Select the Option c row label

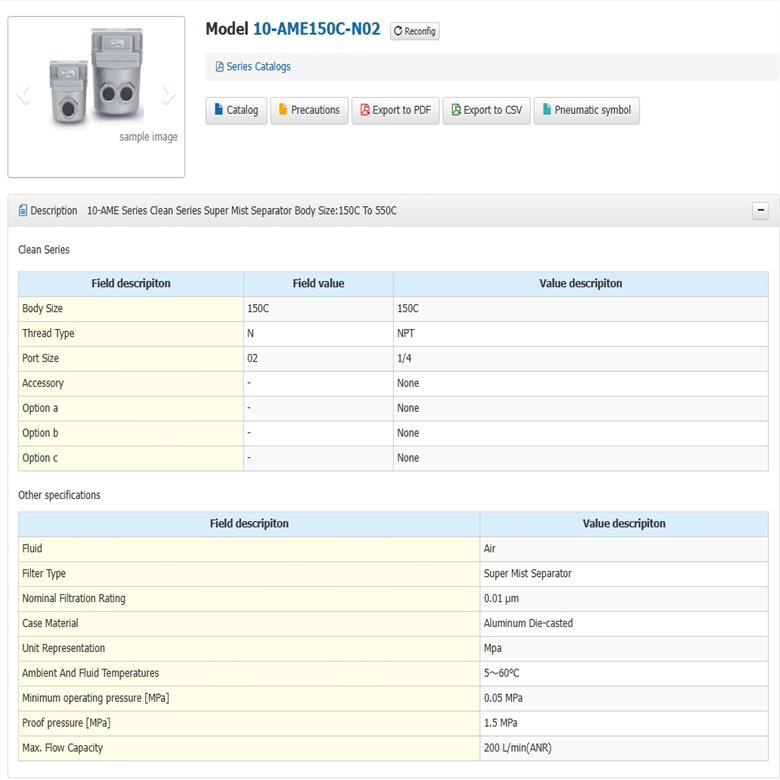[40, 458]
